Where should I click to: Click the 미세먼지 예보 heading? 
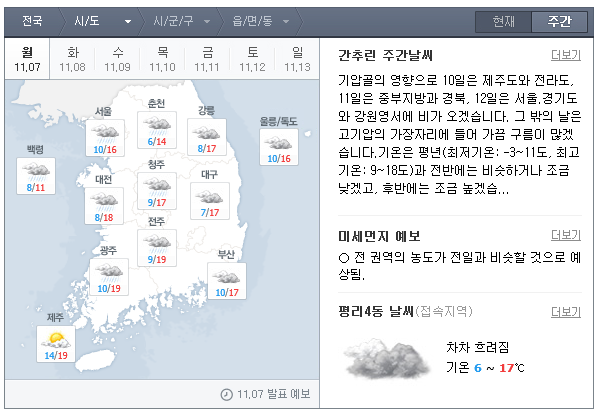coord(379,236)
